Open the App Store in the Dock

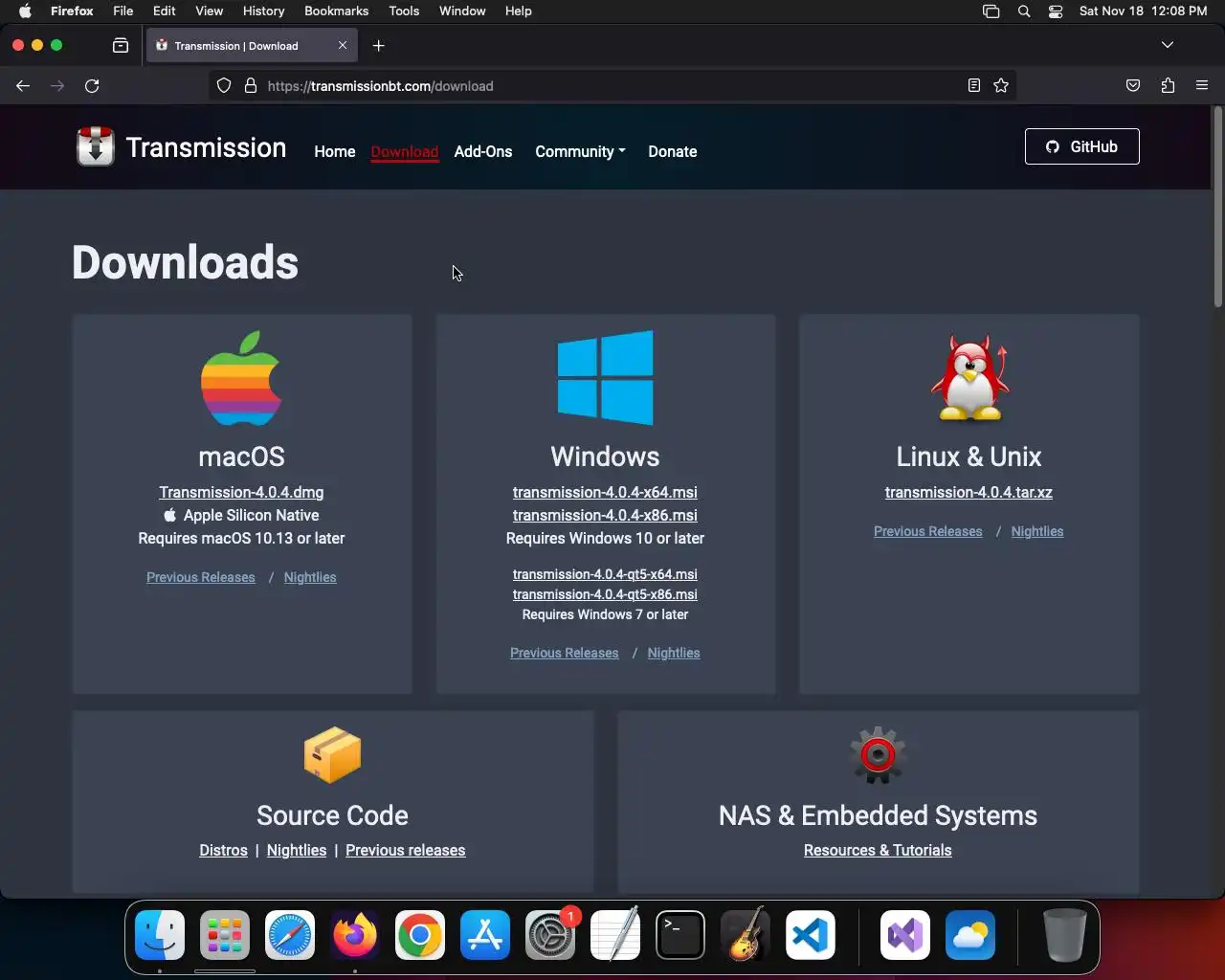485,935
